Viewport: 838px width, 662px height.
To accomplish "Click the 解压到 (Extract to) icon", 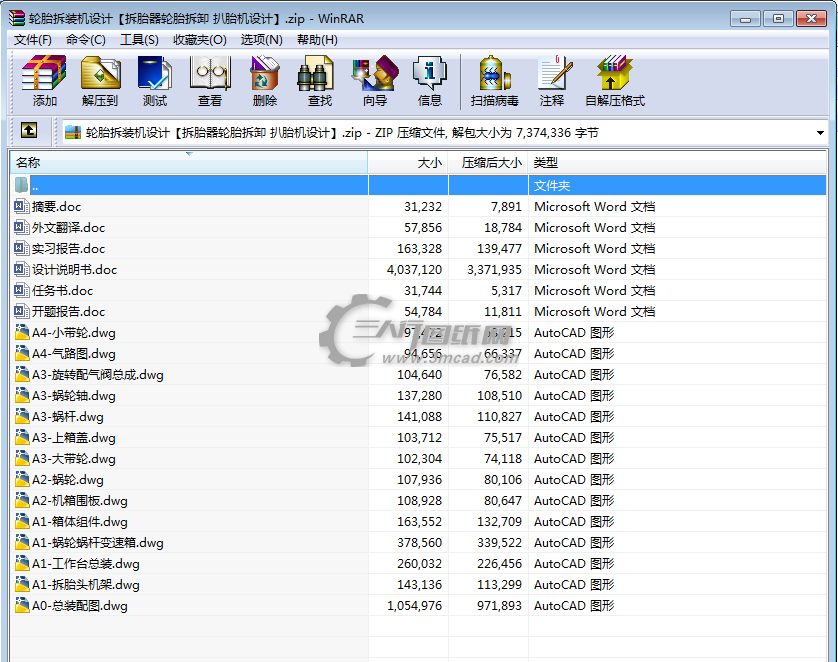I will [100, 73].
